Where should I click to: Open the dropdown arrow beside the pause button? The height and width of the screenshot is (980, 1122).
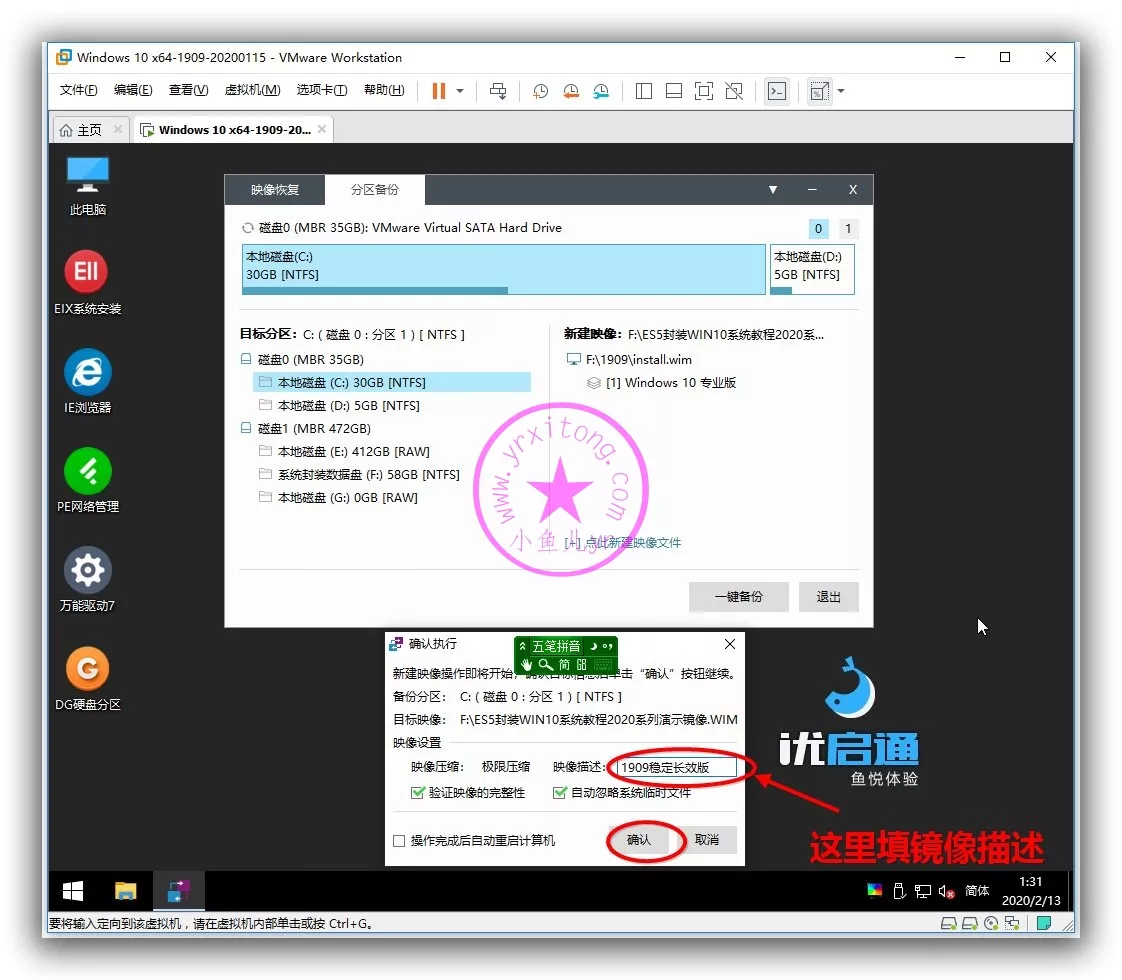tap(460, 91)
